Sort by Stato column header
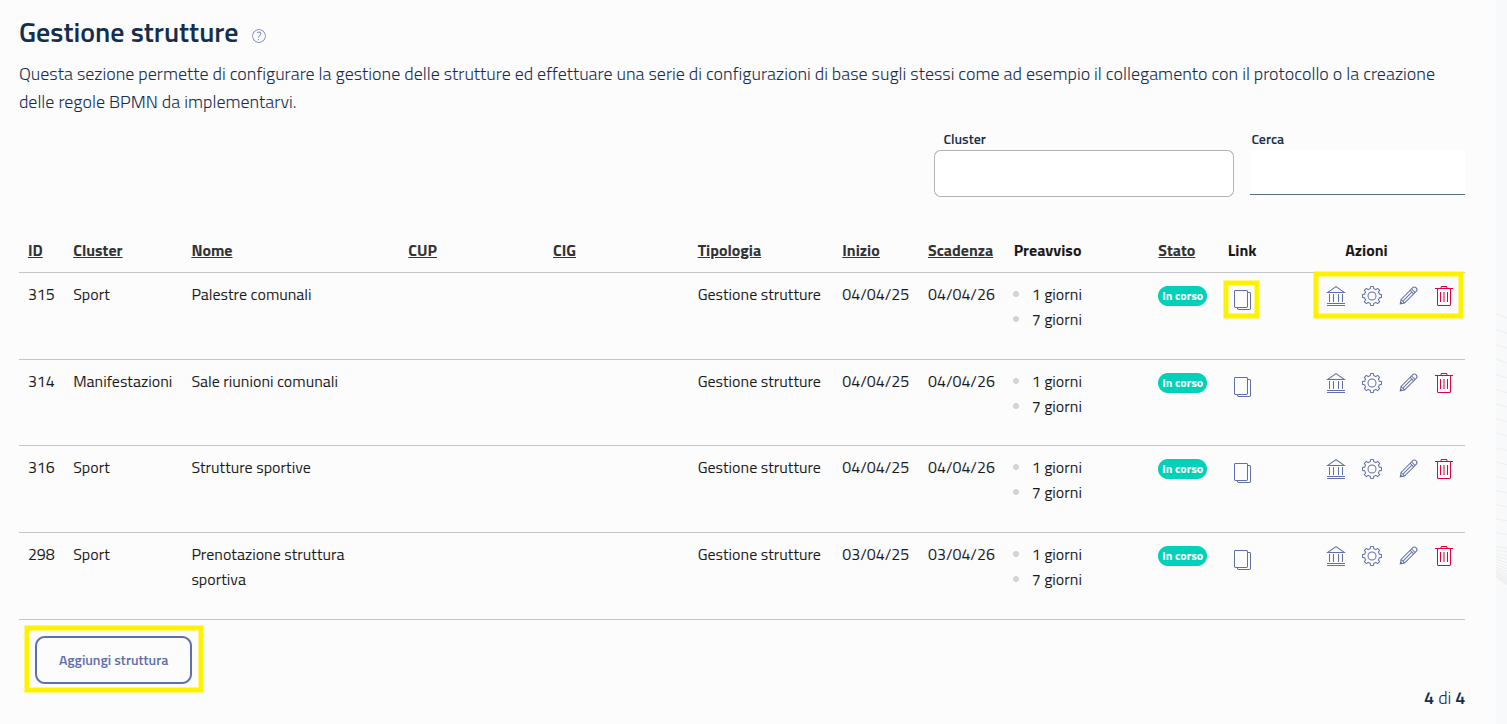This screenshot has width=1507, height=724. [1176, 251]
